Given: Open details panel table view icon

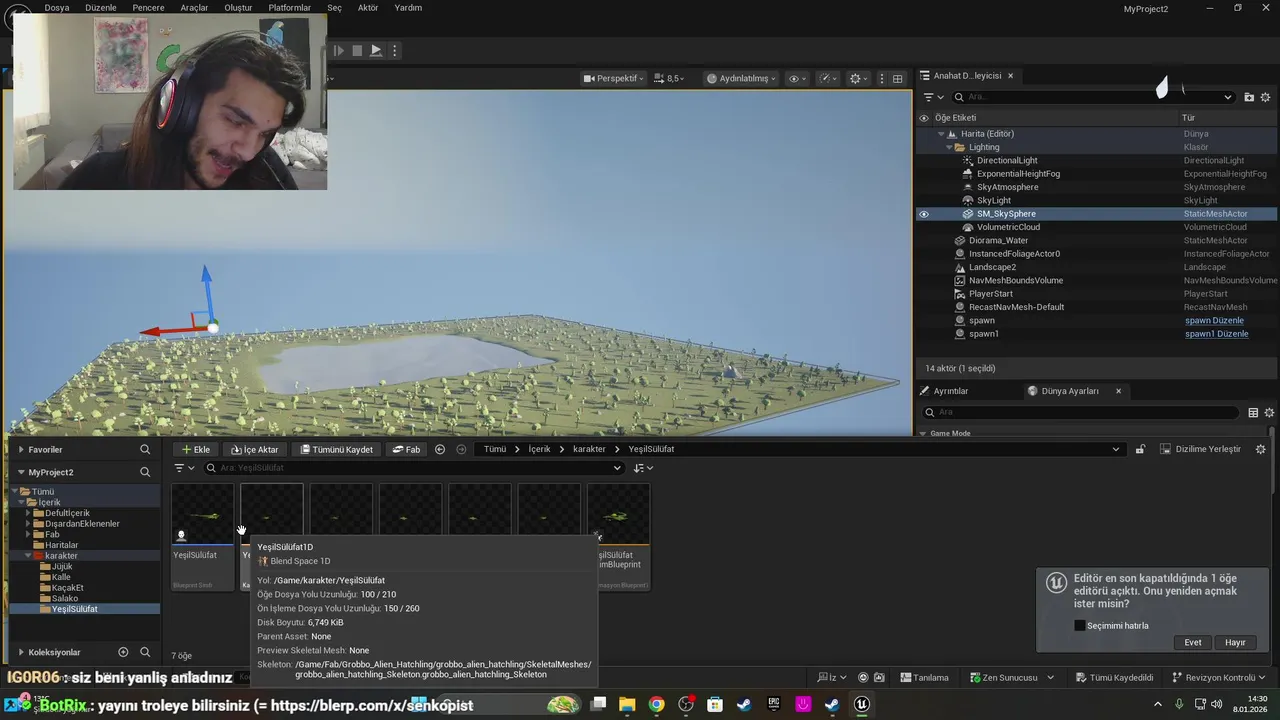Looking at the screenshot, I should [1253, 412].
